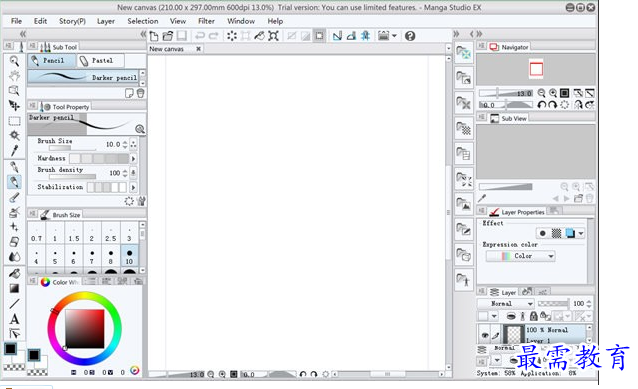Screen dimensions: 638x389
Task: Rotate left in Navigator panel
Action: (x=541, y=105)
